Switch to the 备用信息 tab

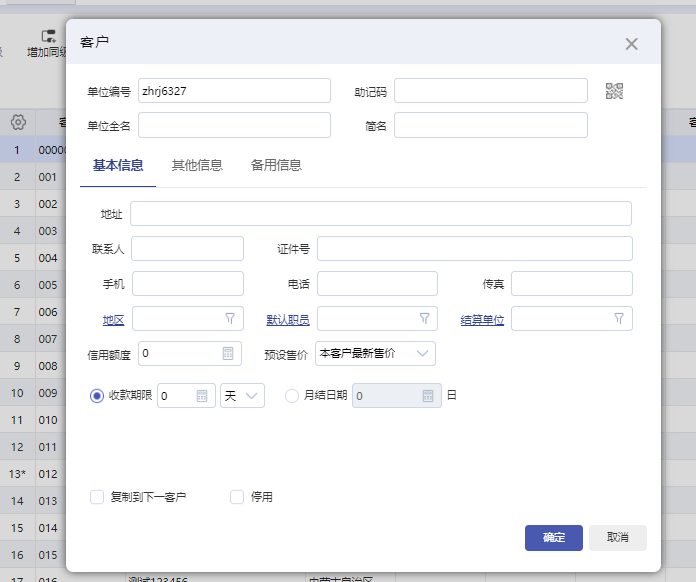(276, 166)
